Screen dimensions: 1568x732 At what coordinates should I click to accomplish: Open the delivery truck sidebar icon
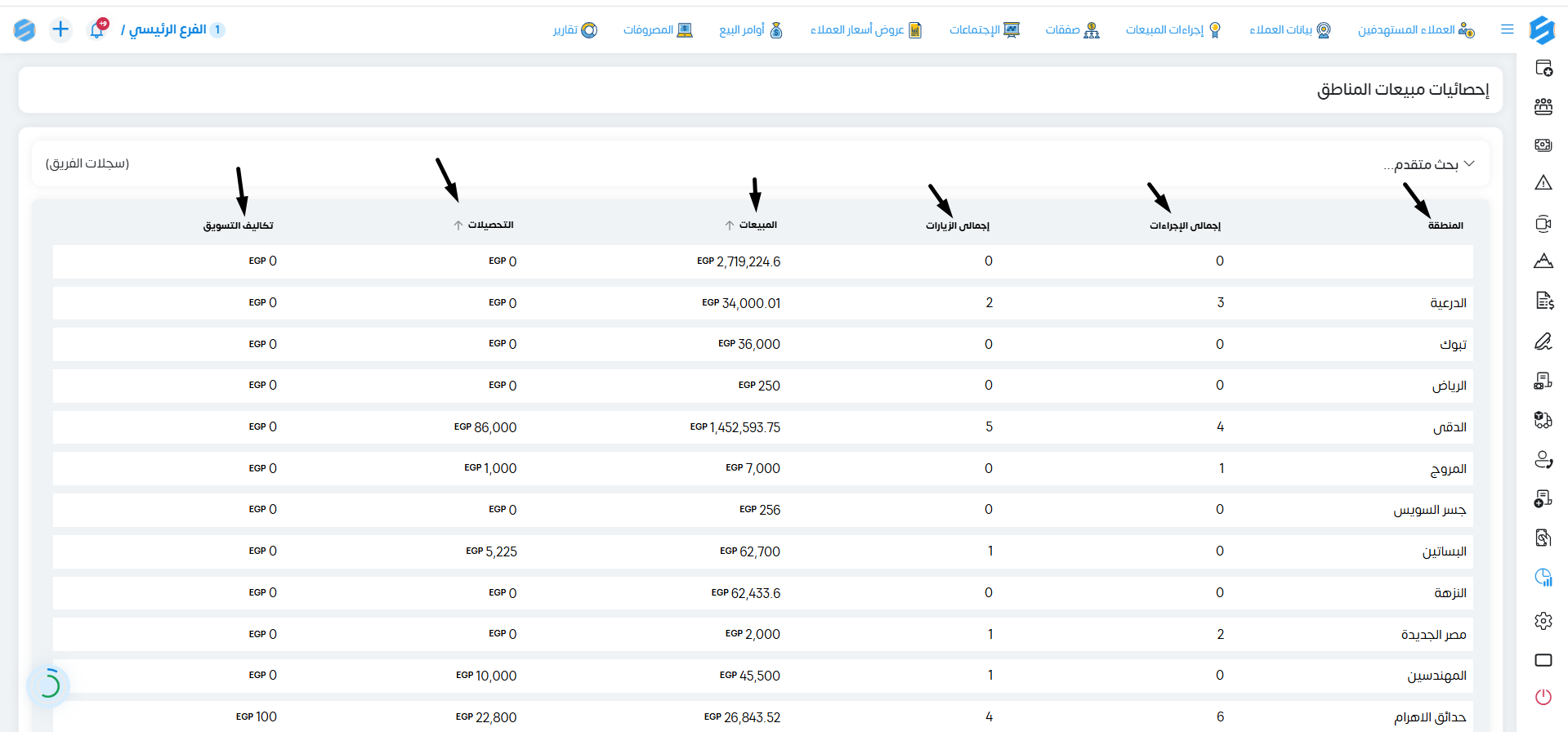pyautogui.click(x=1543, y=420)
